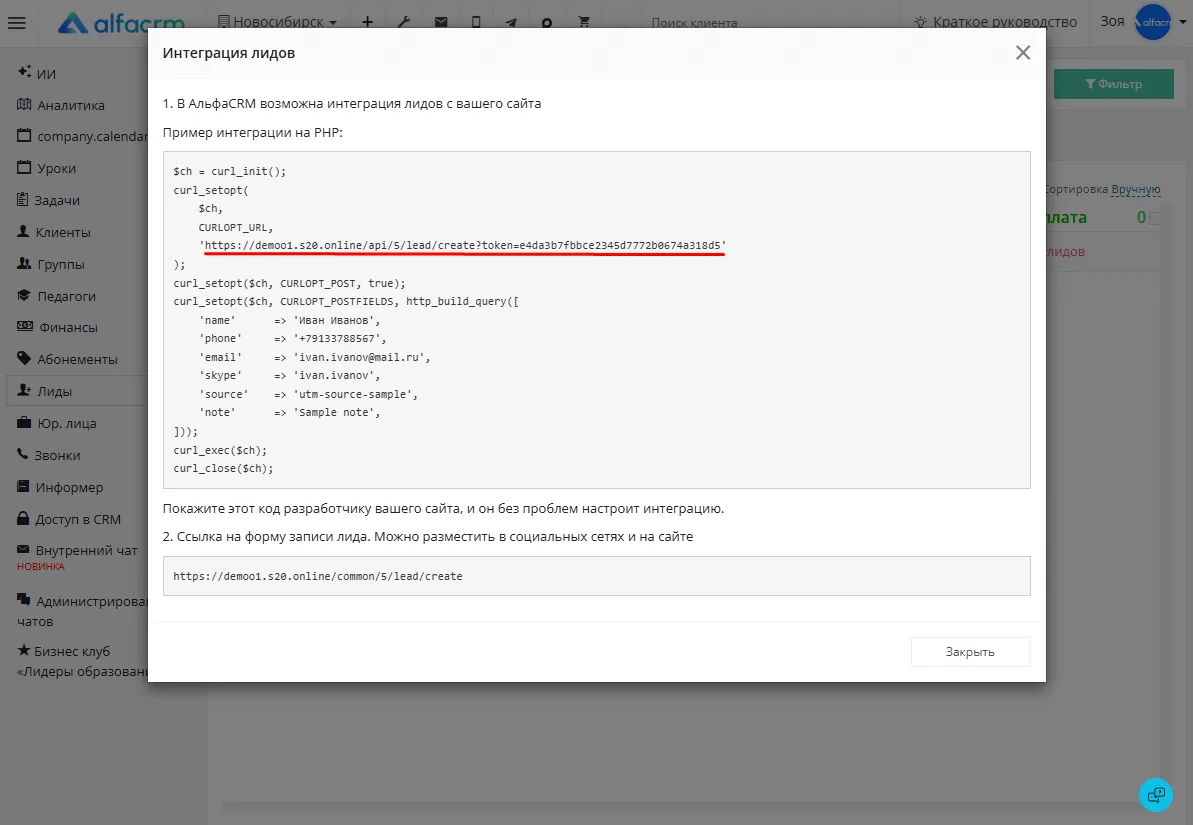Click the Закрыть button
The width and height of the screenshot is (1193, 825).
click(970, 651)
